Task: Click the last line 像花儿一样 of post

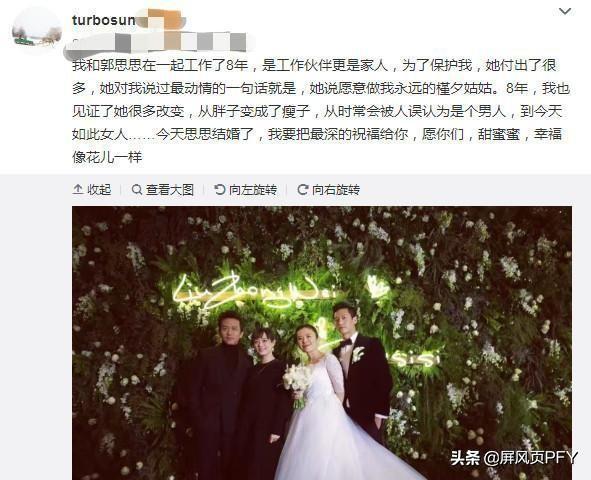Action: 107,157
